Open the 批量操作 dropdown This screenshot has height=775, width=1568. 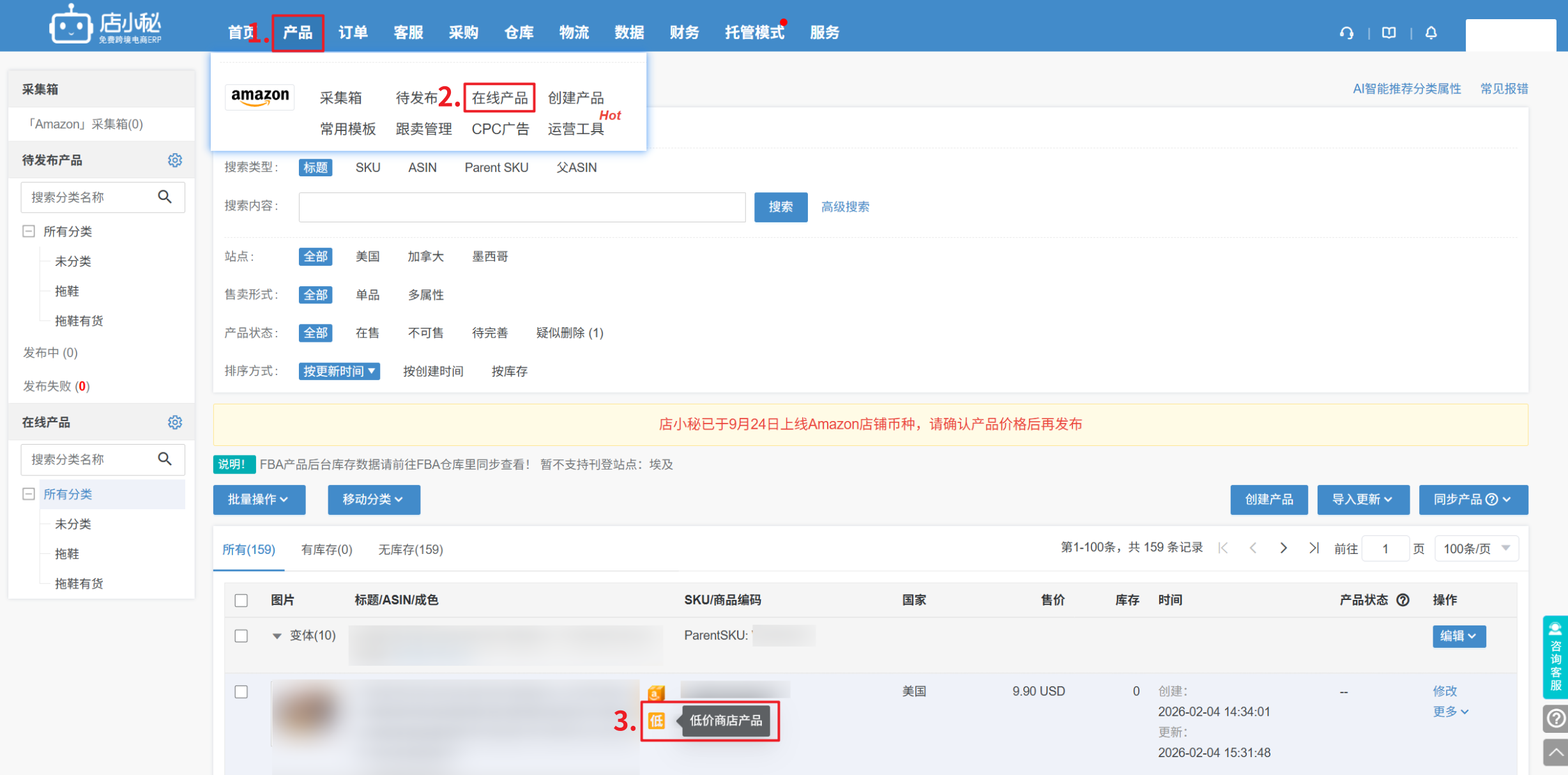(259, 499)
